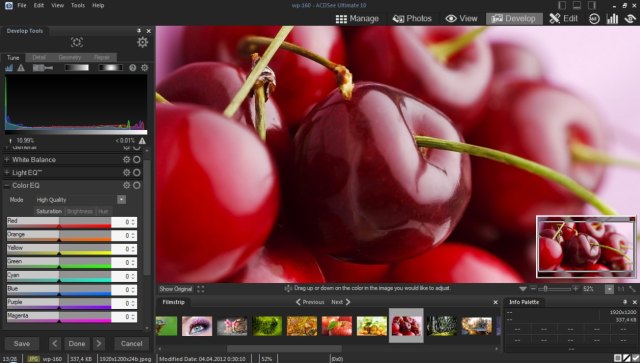The width and height of the screenshot is (640, 363).
Task: Open the Mode High Quality dropdown
Action: tap(80, 200)
